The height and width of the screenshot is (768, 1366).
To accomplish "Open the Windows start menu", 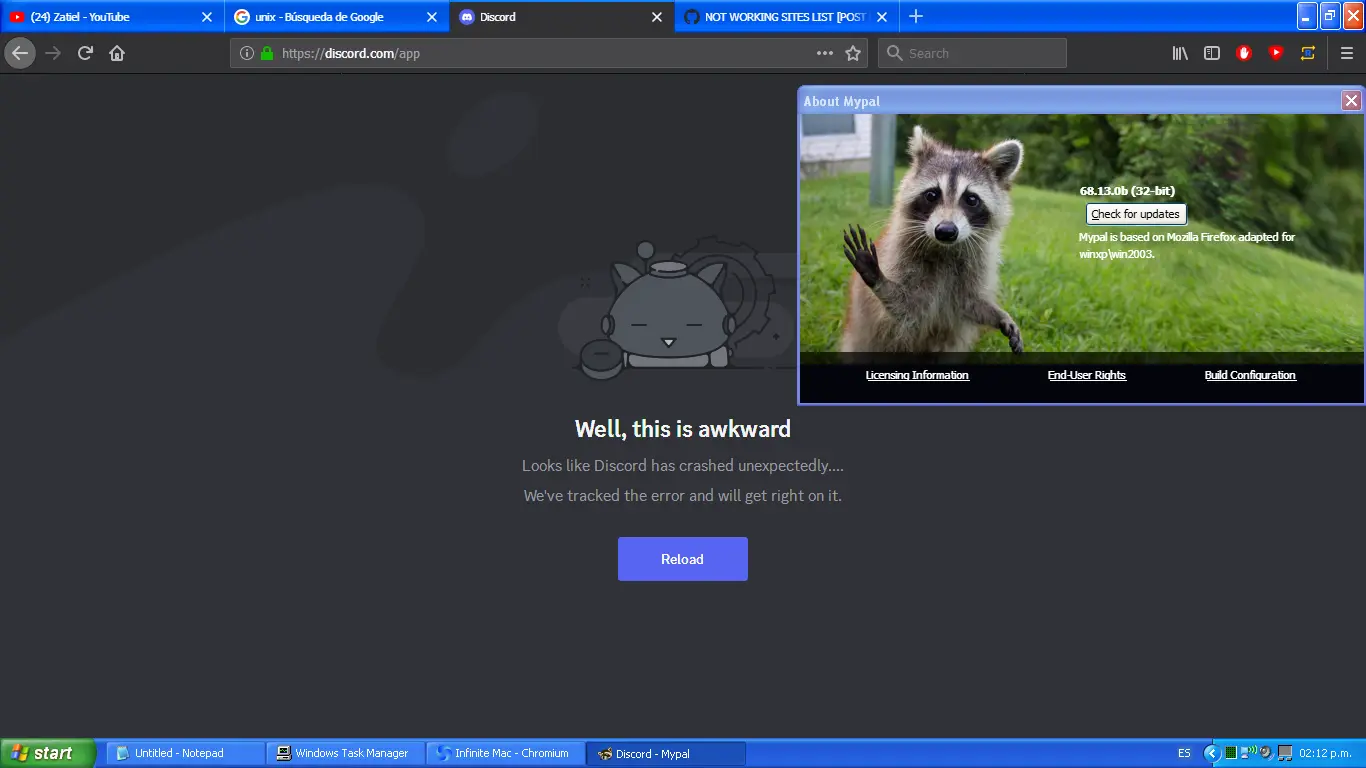I will [x=47, y=753].
